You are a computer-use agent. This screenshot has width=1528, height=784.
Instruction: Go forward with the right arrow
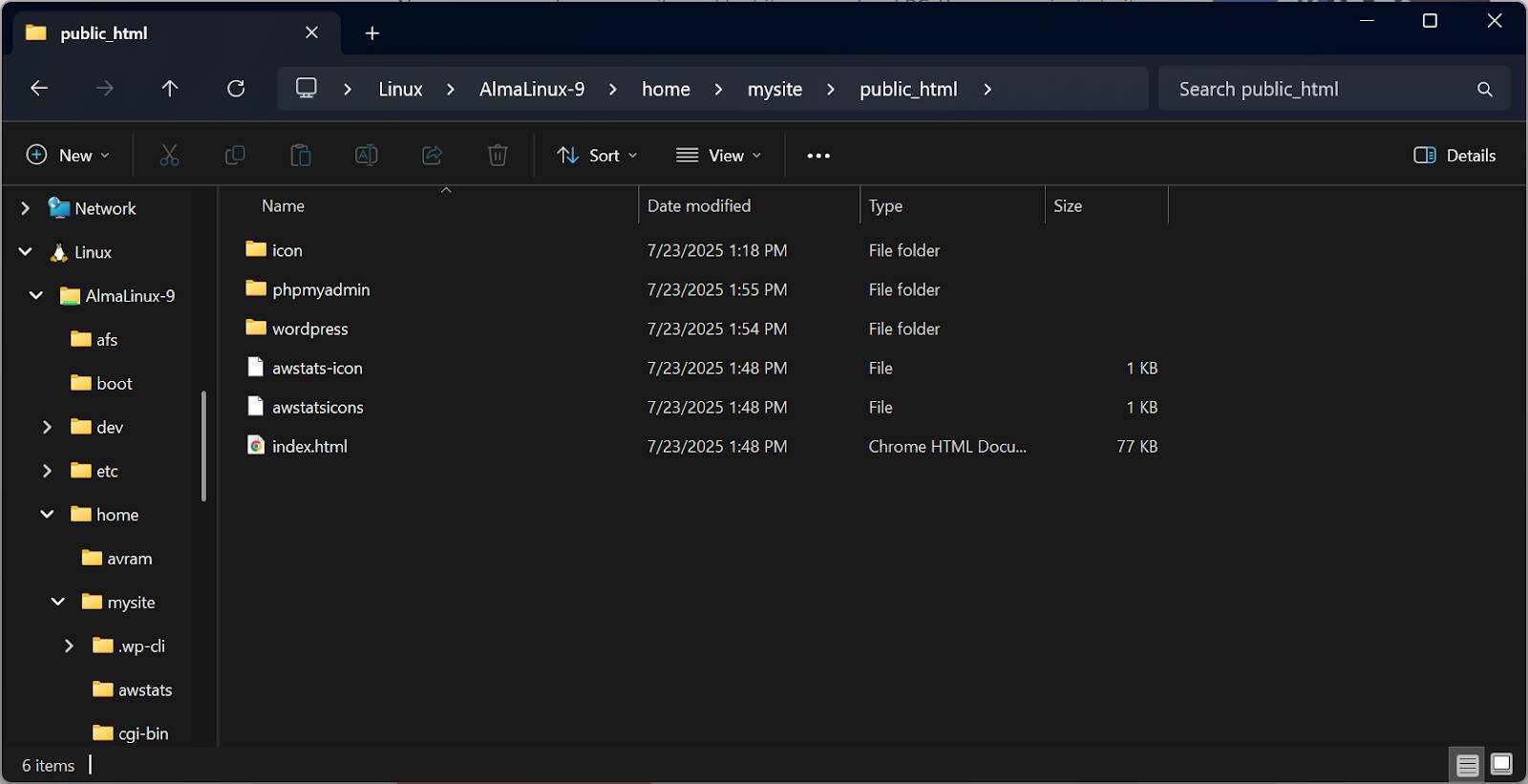click(105, 89)
